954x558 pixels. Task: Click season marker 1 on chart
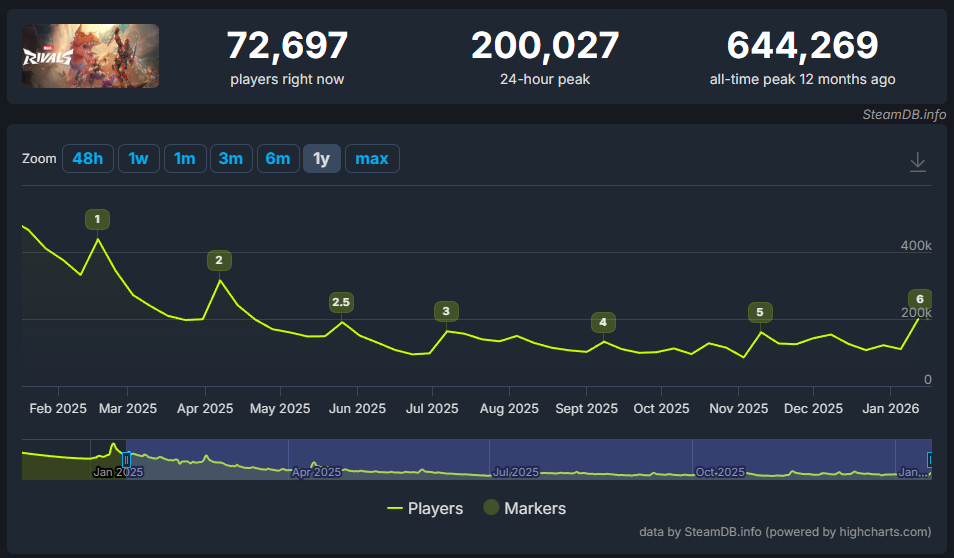[x=97, y=219]
